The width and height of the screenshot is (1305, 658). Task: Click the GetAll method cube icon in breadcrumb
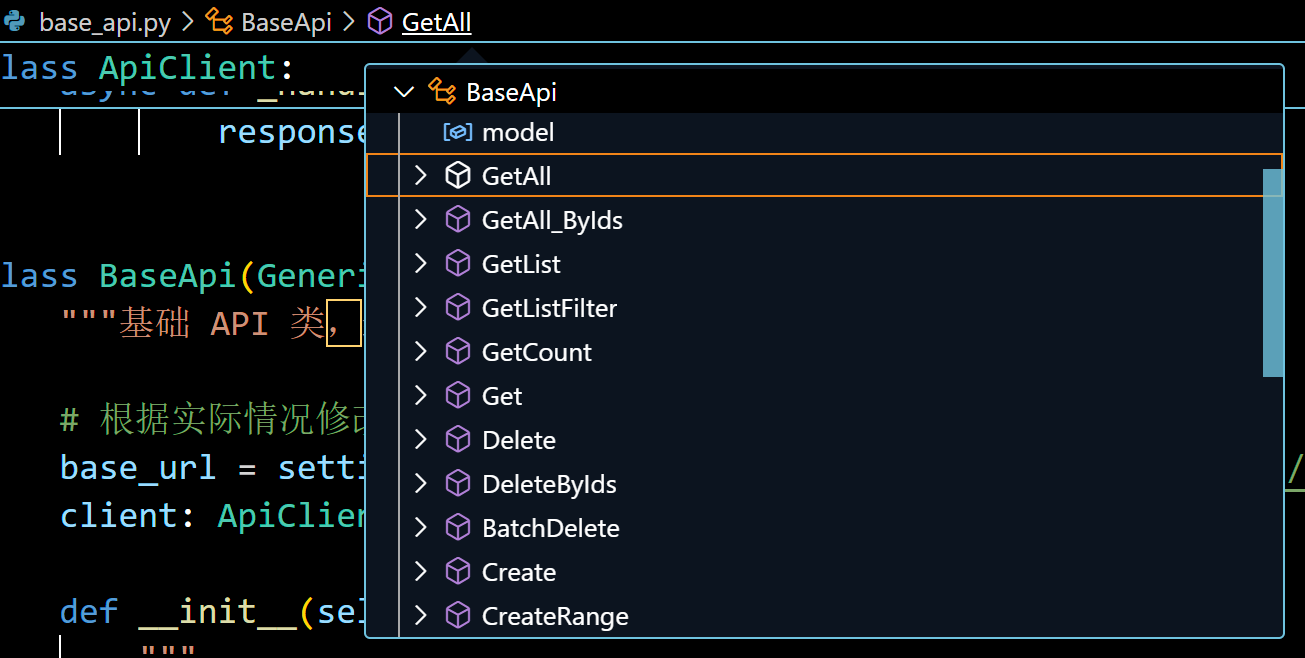point(380,22)
